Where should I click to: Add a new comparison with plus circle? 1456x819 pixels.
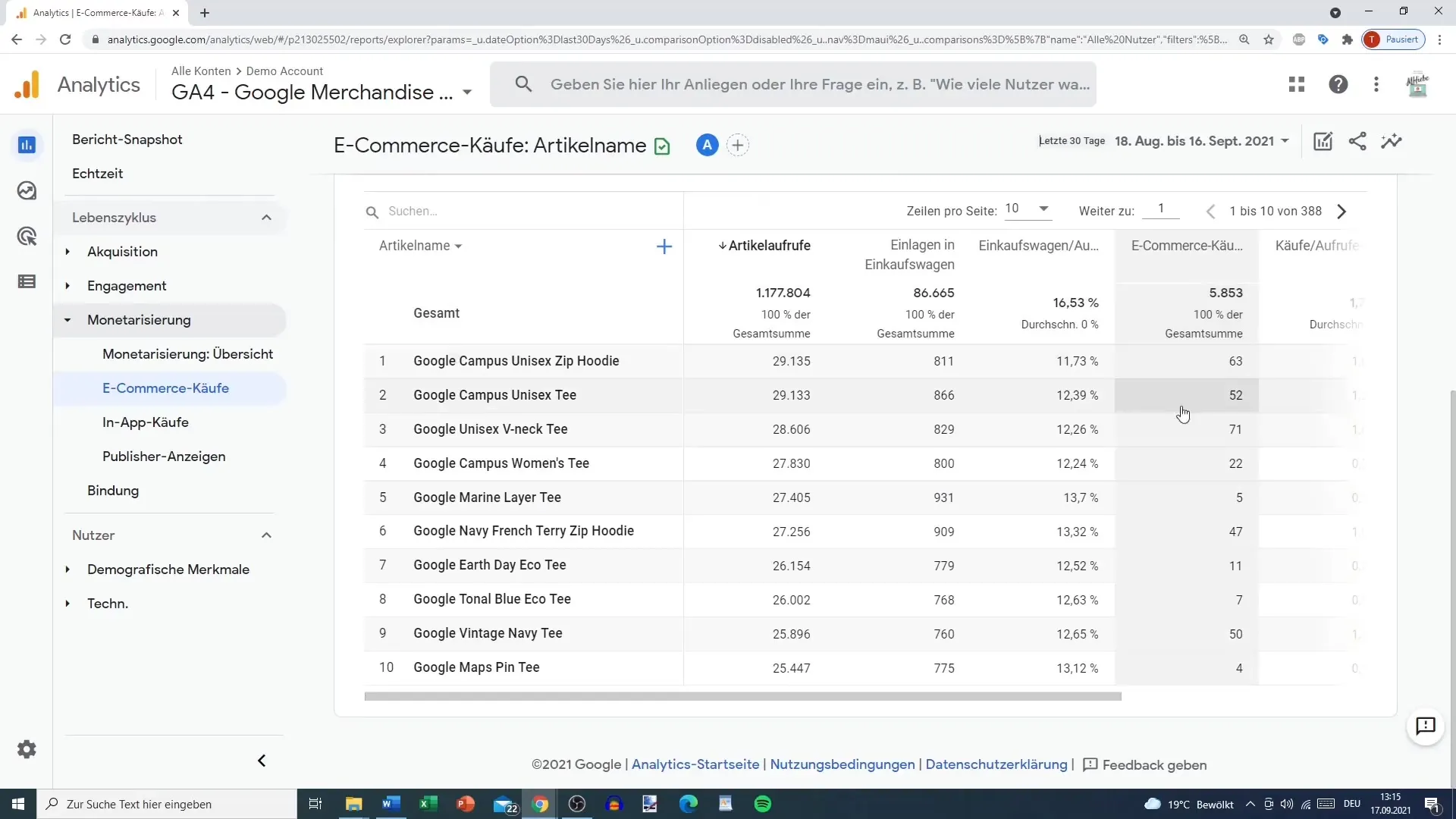click(x=738, y=145)
